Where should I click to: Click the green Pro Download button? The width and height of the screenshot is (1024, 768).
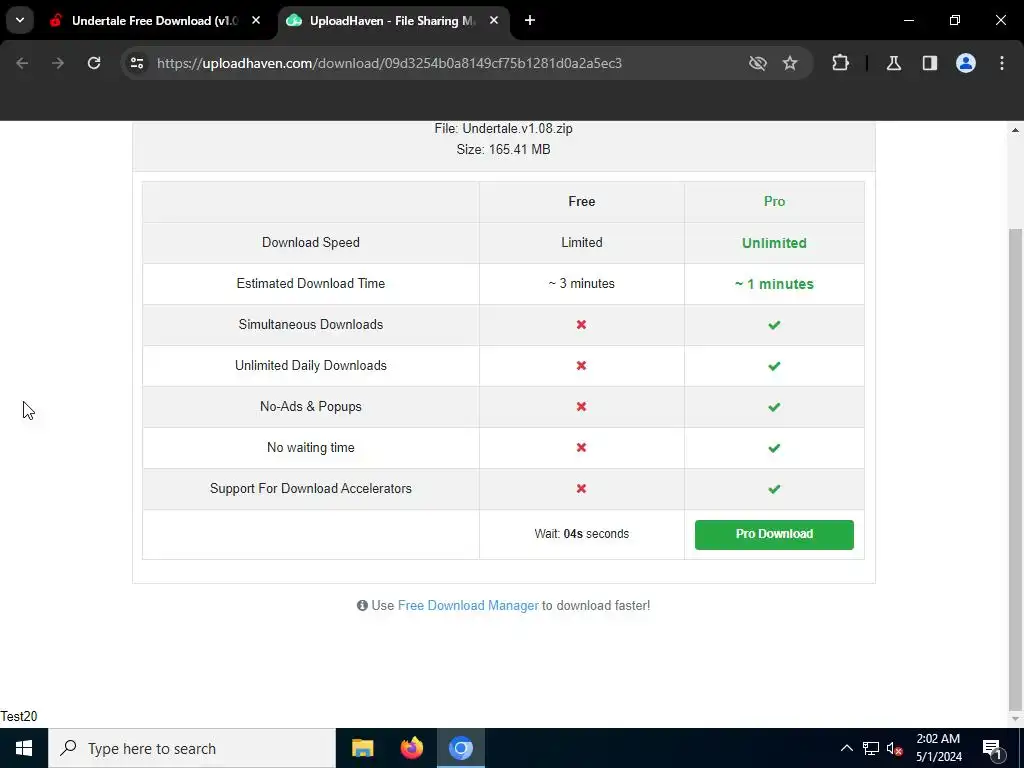click(x=774, y=534)
